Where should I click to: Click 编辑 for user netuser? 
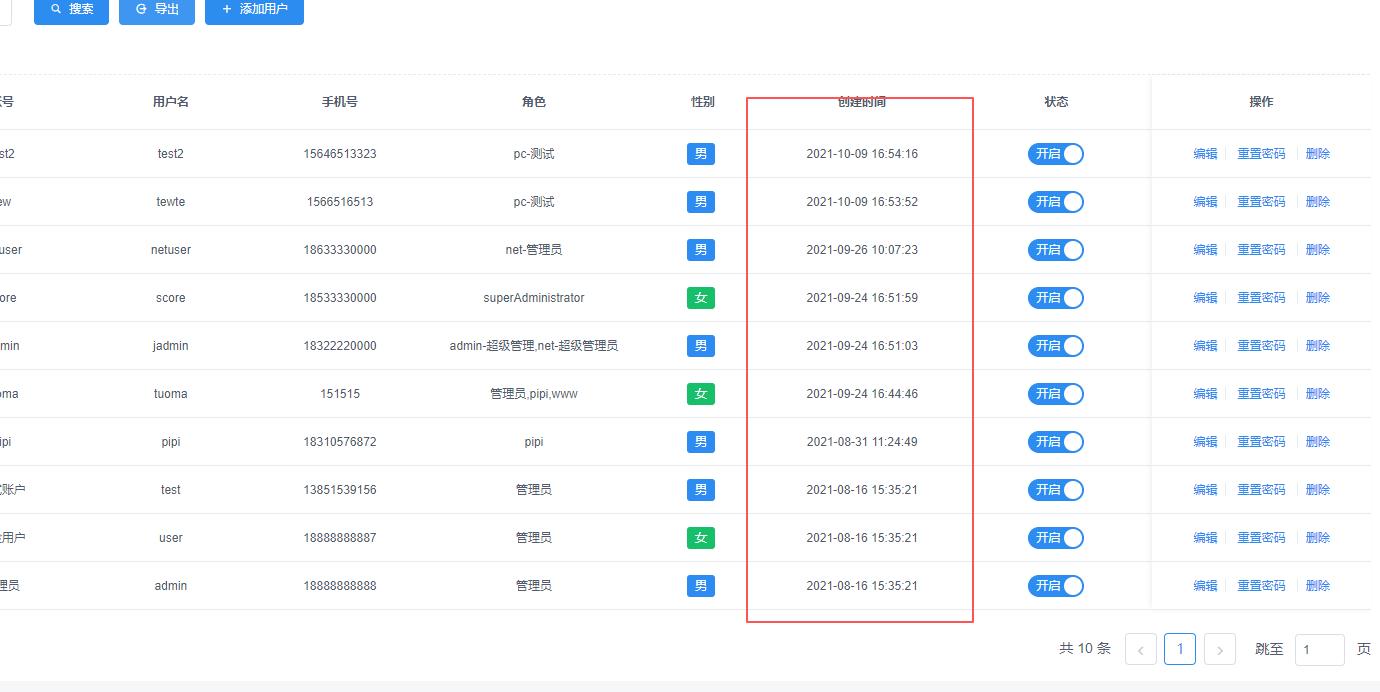pos(1205,250)
